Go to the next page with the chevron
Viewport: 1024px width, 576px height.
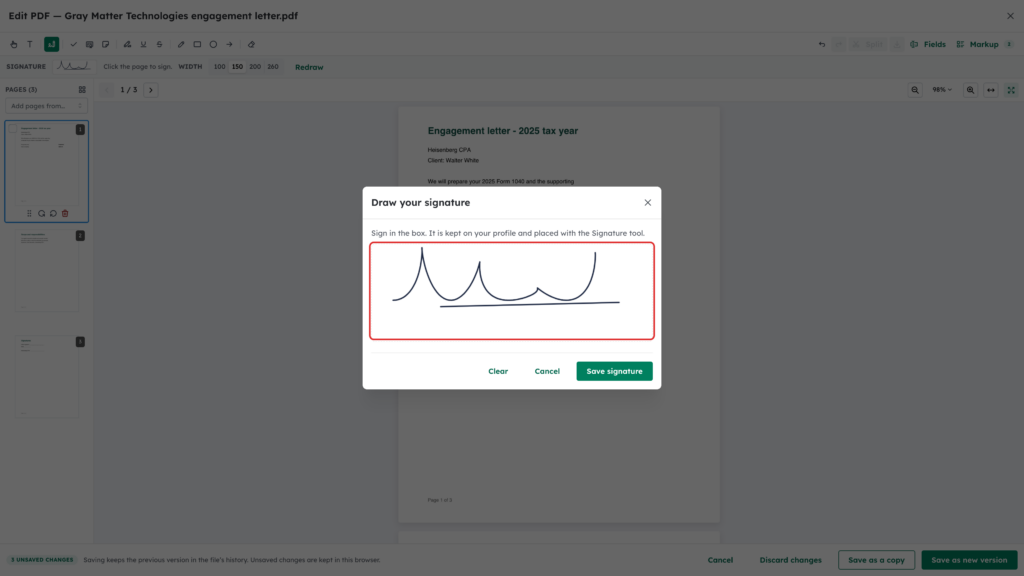click(x=151, y=90)
